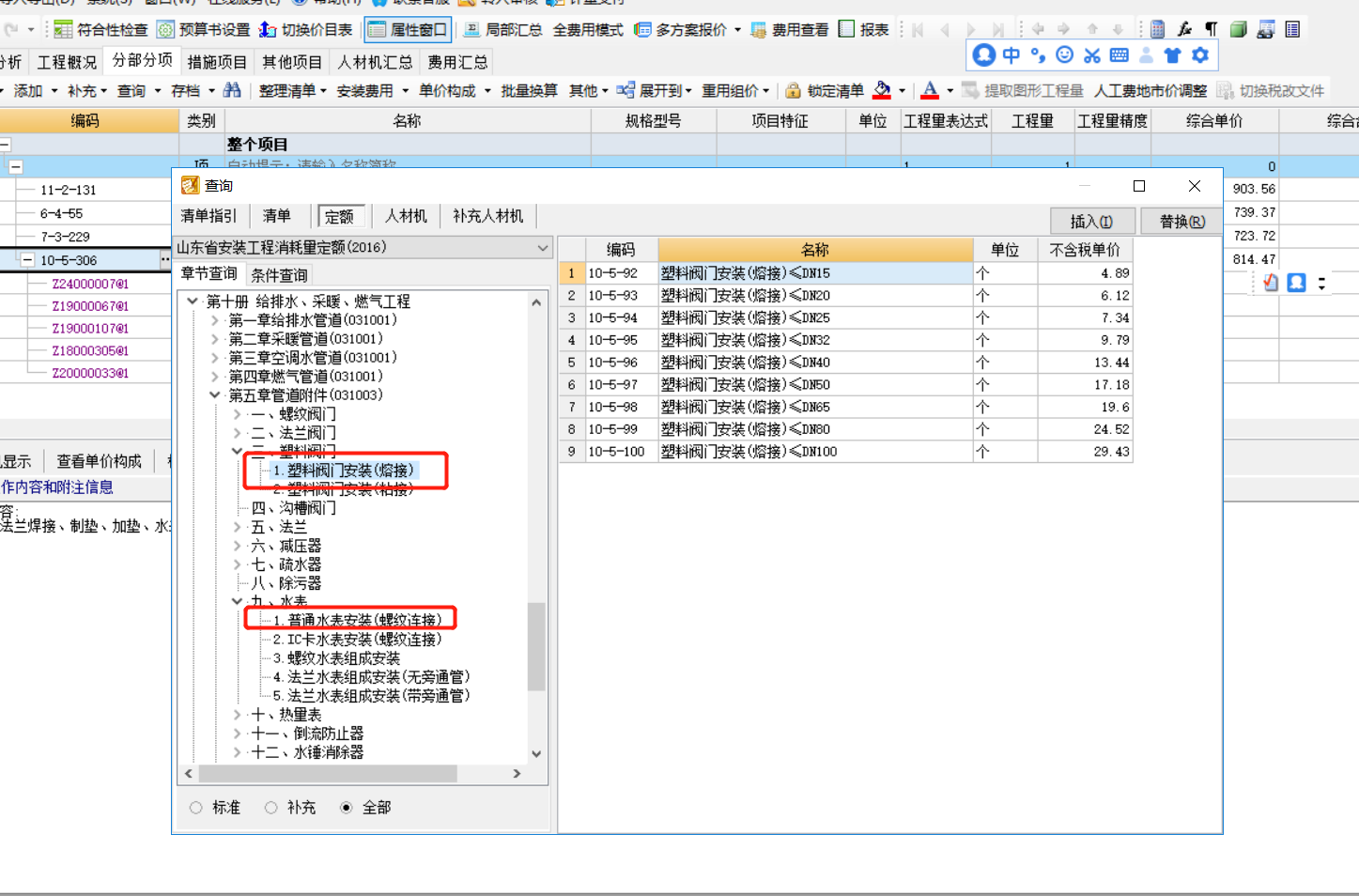
Task: Open 费用查看 cost viewer
Action: pyautogui.click(x=790, y=30)
